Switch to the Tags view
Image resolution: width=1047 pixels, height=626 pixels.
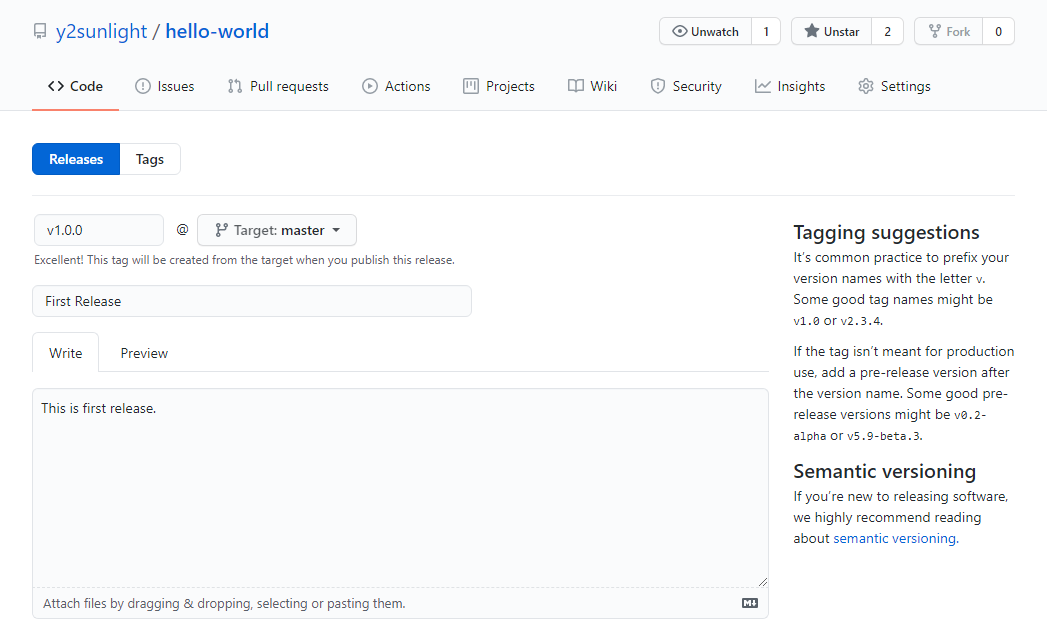[150, 159]
